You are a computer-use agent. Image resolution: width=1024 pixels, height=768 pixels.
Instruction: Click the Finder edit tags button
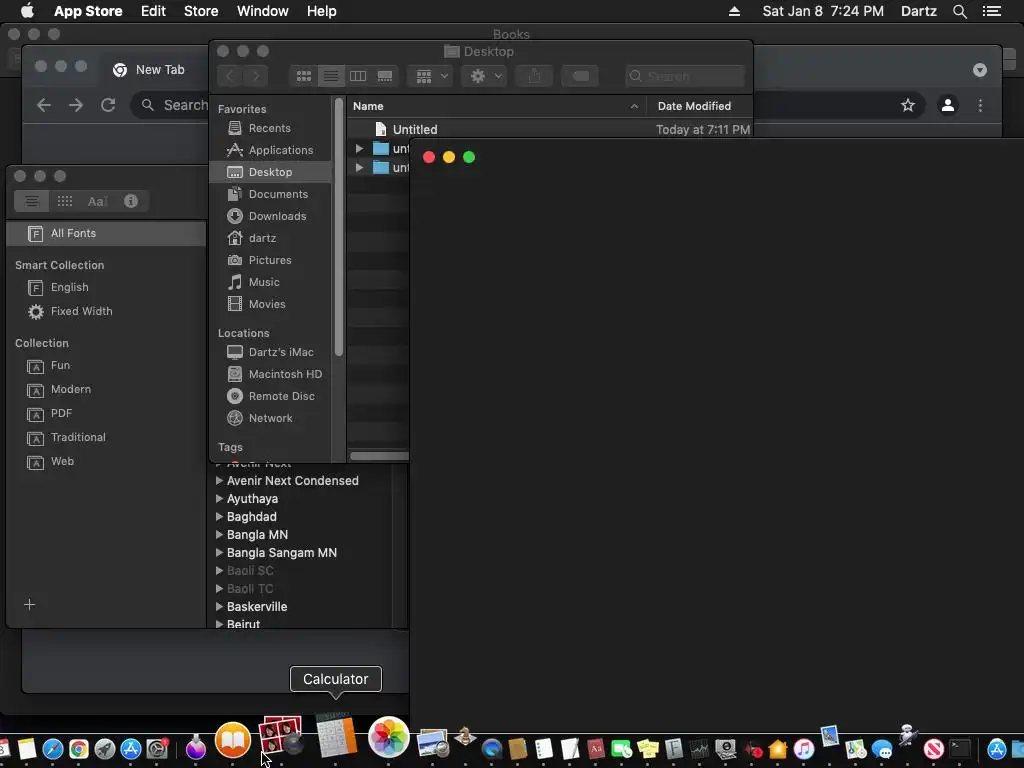coord(580,76)
